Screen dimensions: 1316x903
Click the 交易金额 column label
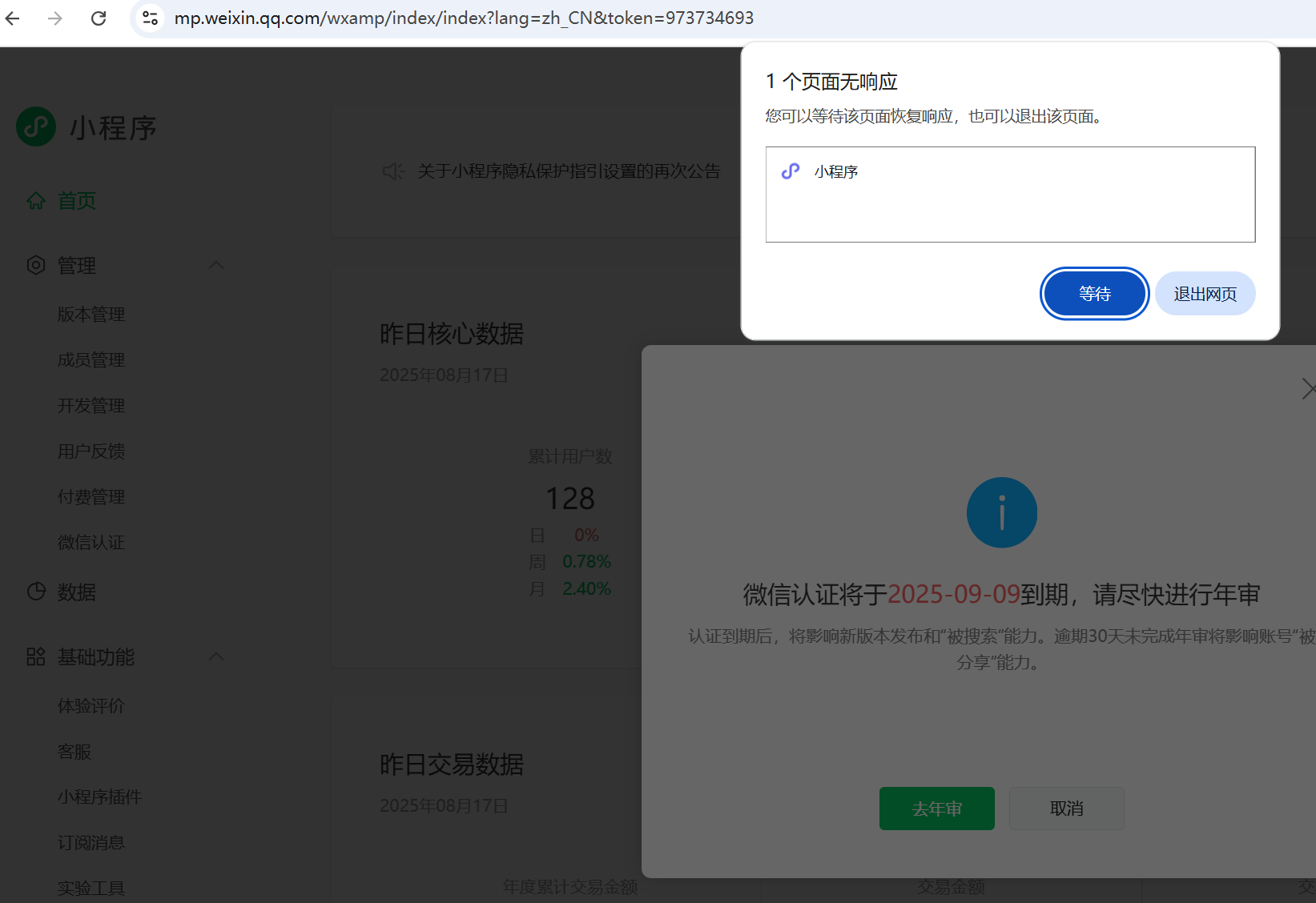[x=952, y=887]
